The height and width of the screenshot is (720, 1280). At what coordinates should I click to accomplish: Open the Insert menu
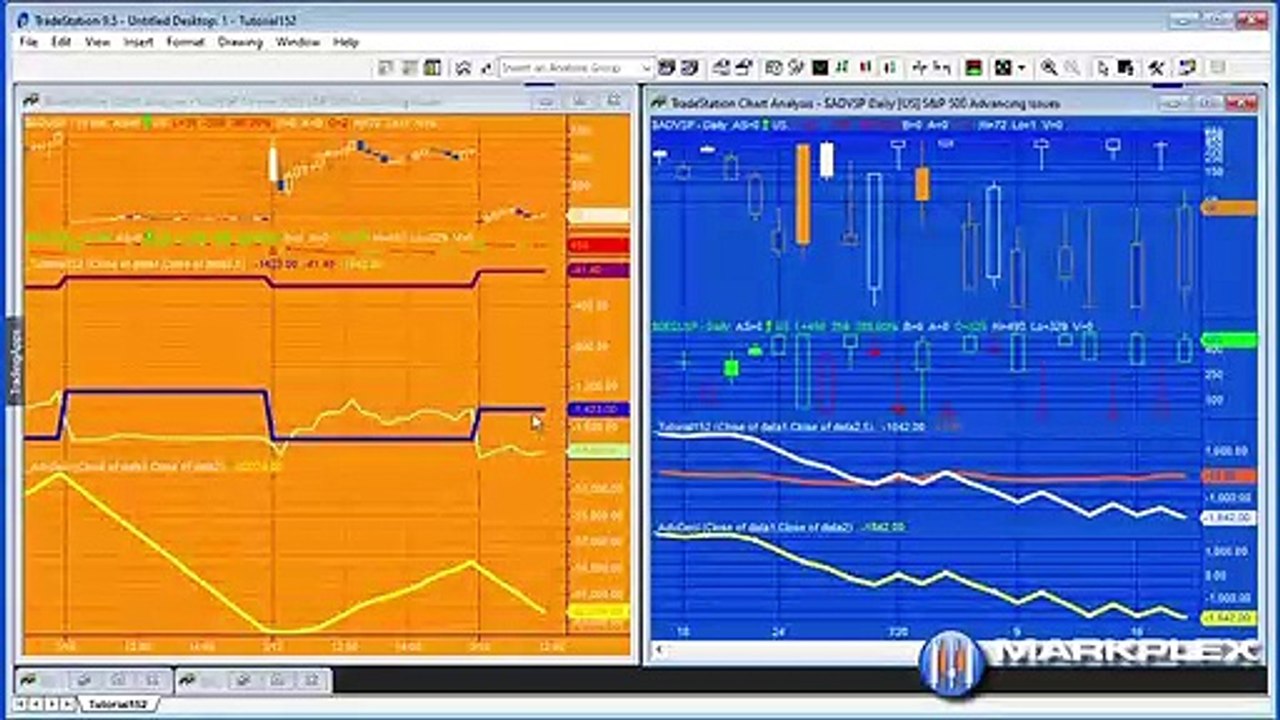(x=138, y=42)
